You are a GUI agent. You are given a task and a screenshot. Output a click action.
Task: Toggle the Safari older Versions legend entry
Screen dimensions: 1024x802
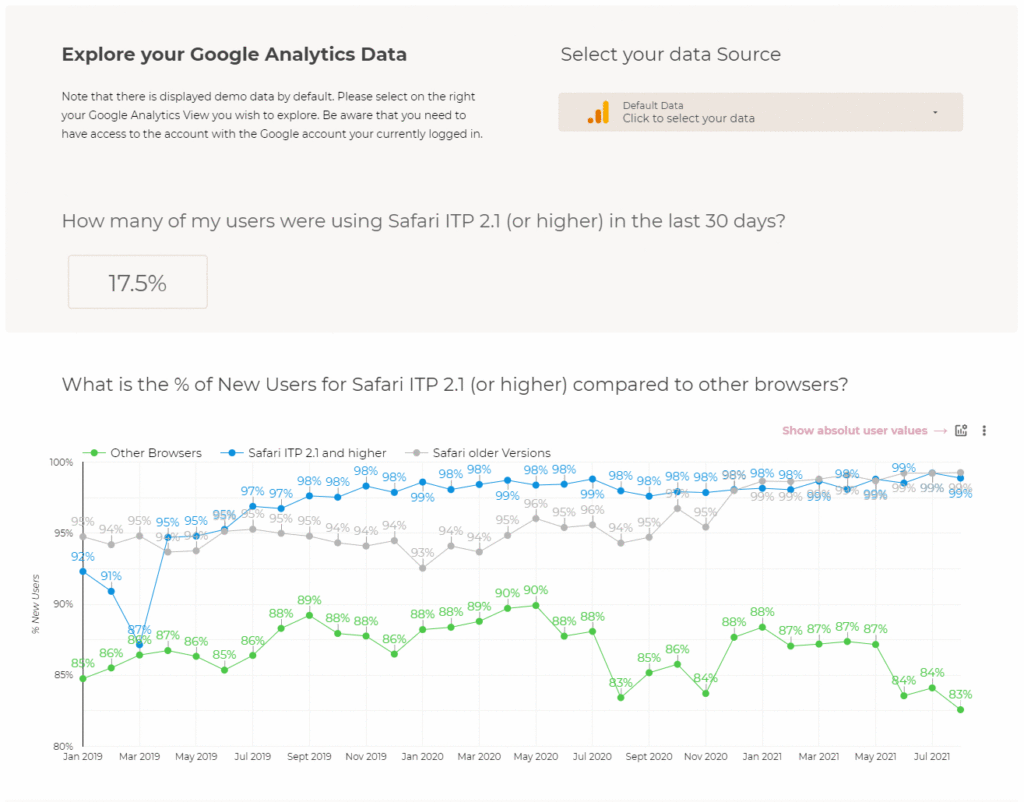click(491, 453)
